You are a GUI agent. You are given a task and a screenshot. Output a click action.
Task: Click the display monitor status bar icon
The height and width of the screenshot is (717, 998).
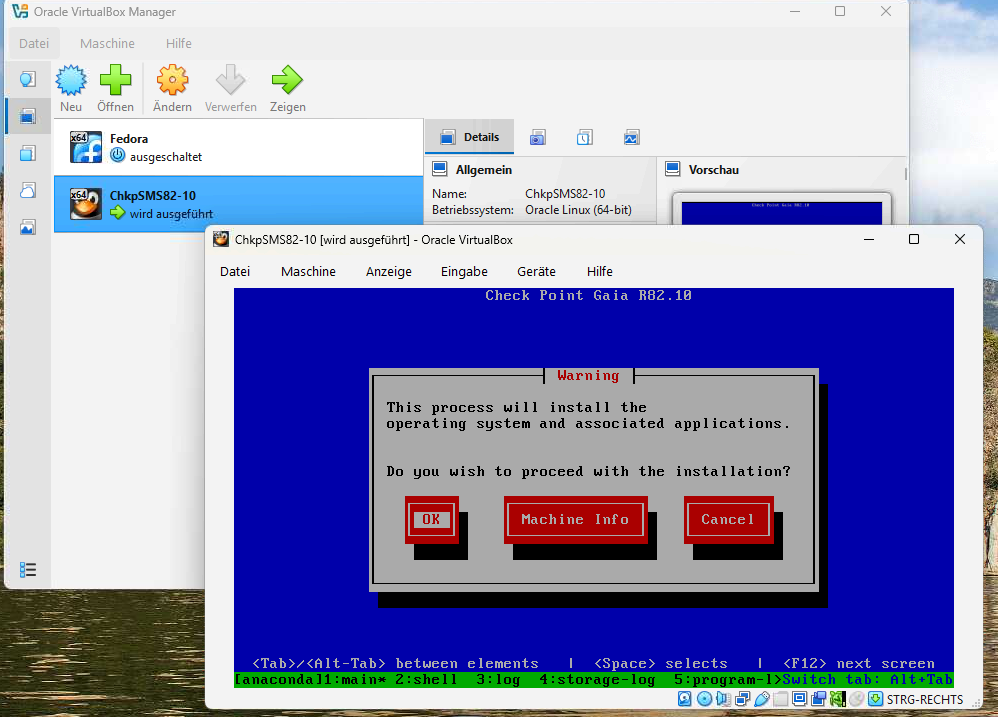[799, 699]
